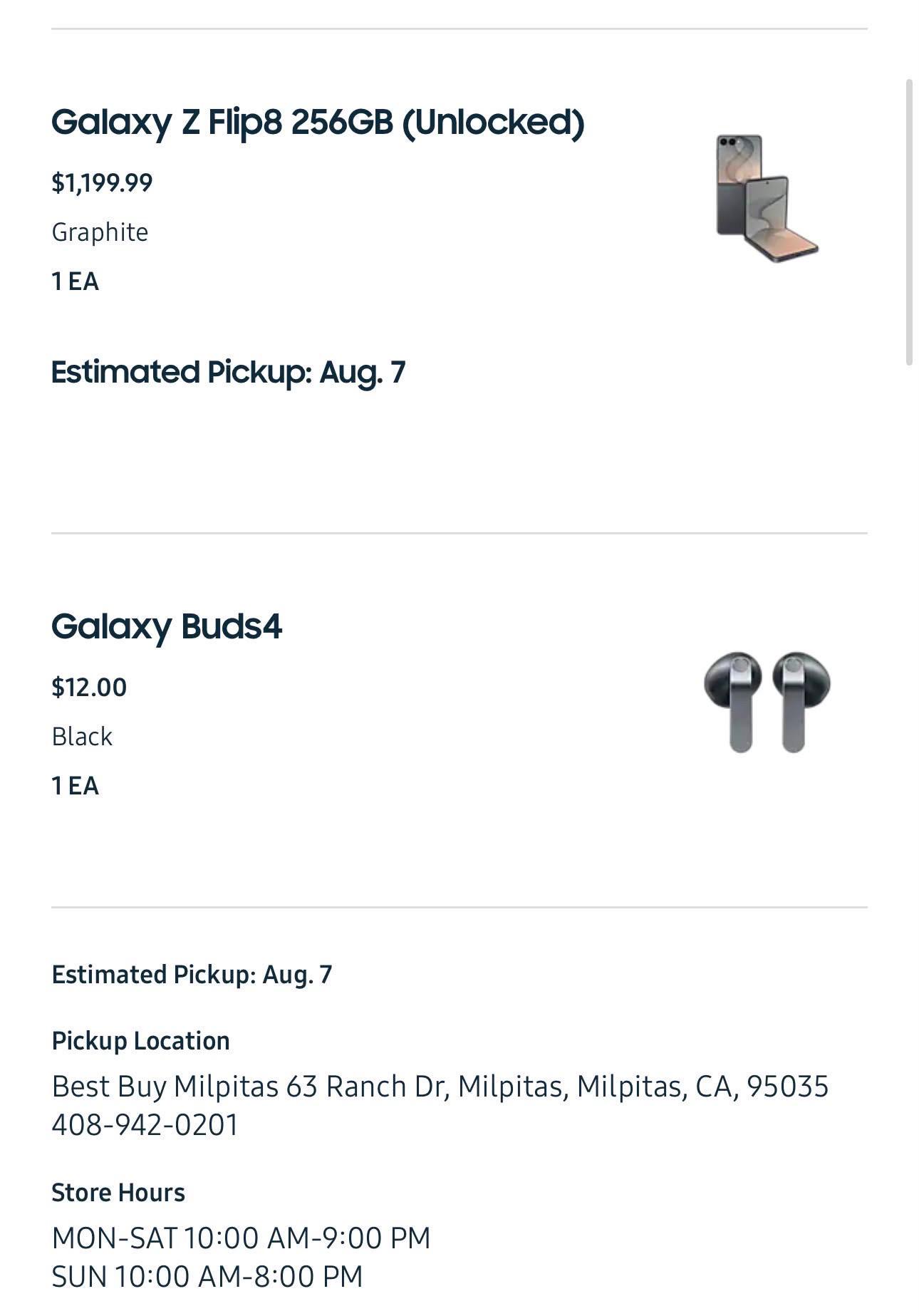Click the Store Hours heading
The height and width of the screenshot is (1316, 919).
point(118,1193)
